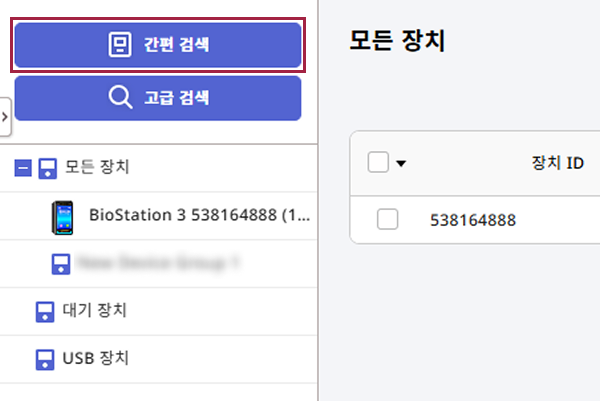The height and width of the screenshot is (401, 600).
Task: Click the 모든 장치 group icon in tree
Action: coord(47,168)
